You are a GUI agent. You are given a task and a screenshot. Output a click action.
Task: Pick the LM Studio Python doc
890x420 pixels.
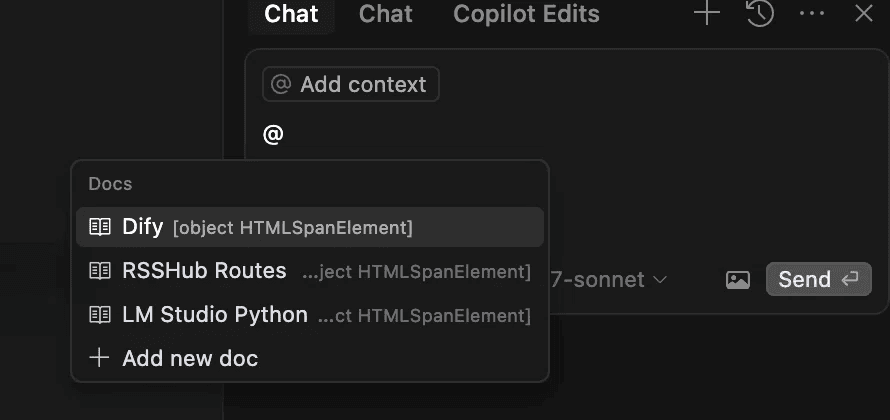pyautogui.click(x=215, y=315)
